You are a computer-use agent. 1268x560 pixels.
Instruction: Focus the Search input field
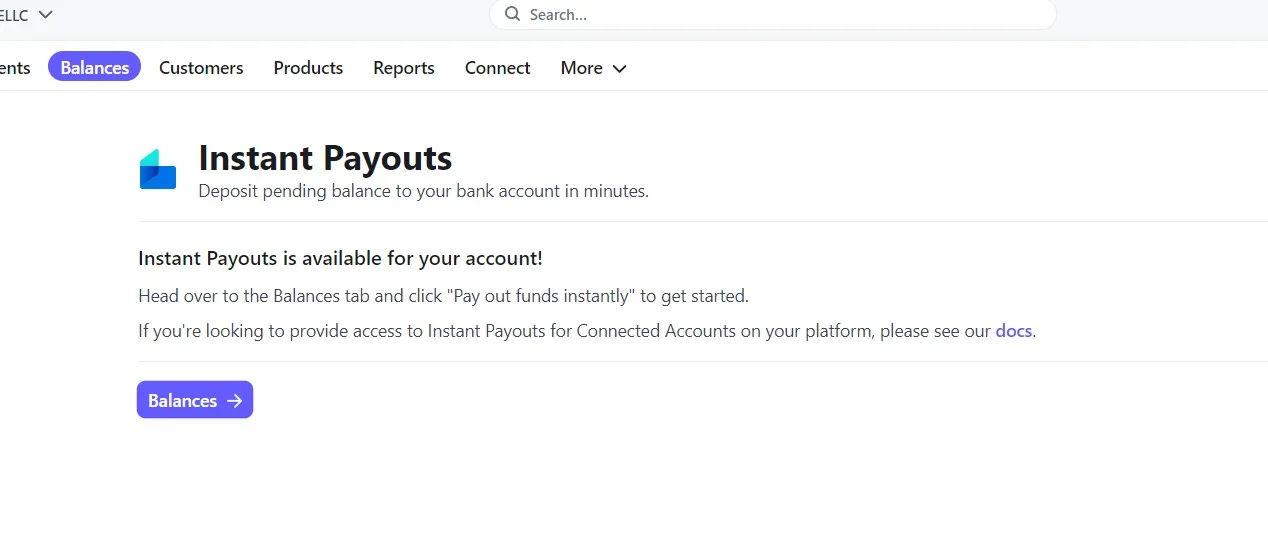click(x=780, y=15)
